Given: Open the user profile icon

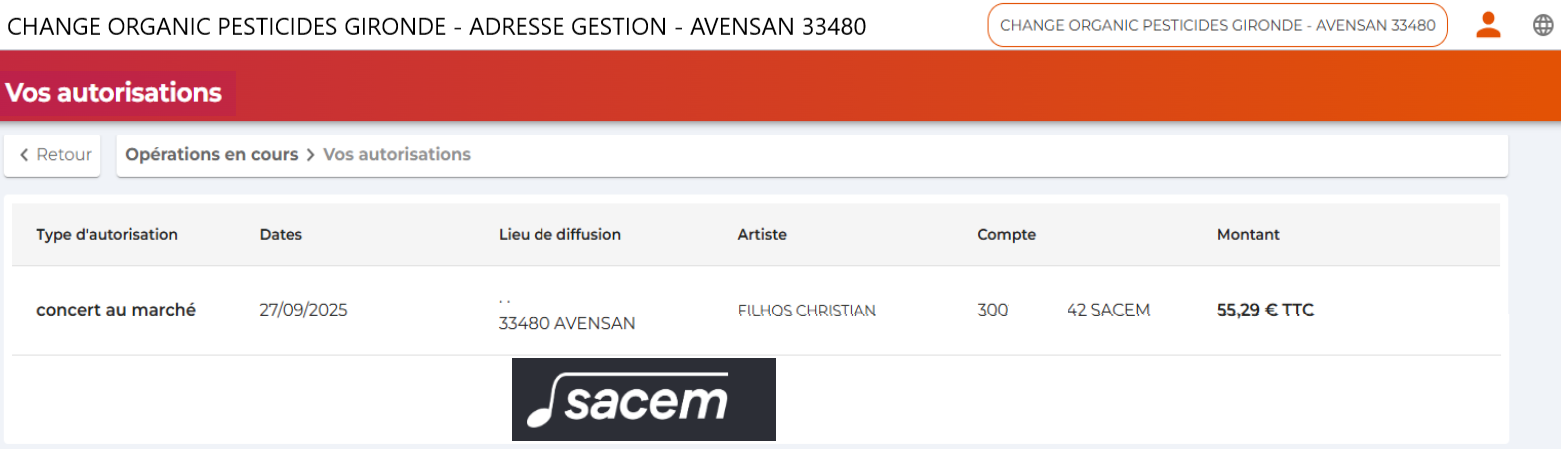Looking at the screenshot, I should [1488, 25].
